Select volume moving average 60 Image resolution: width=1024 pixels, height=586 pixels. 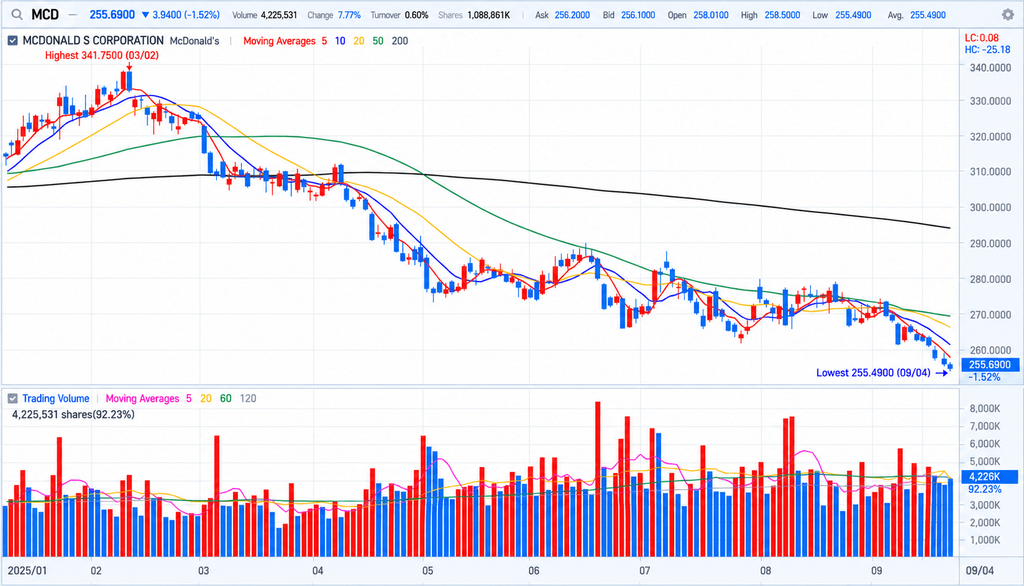(x=225, y=399)
